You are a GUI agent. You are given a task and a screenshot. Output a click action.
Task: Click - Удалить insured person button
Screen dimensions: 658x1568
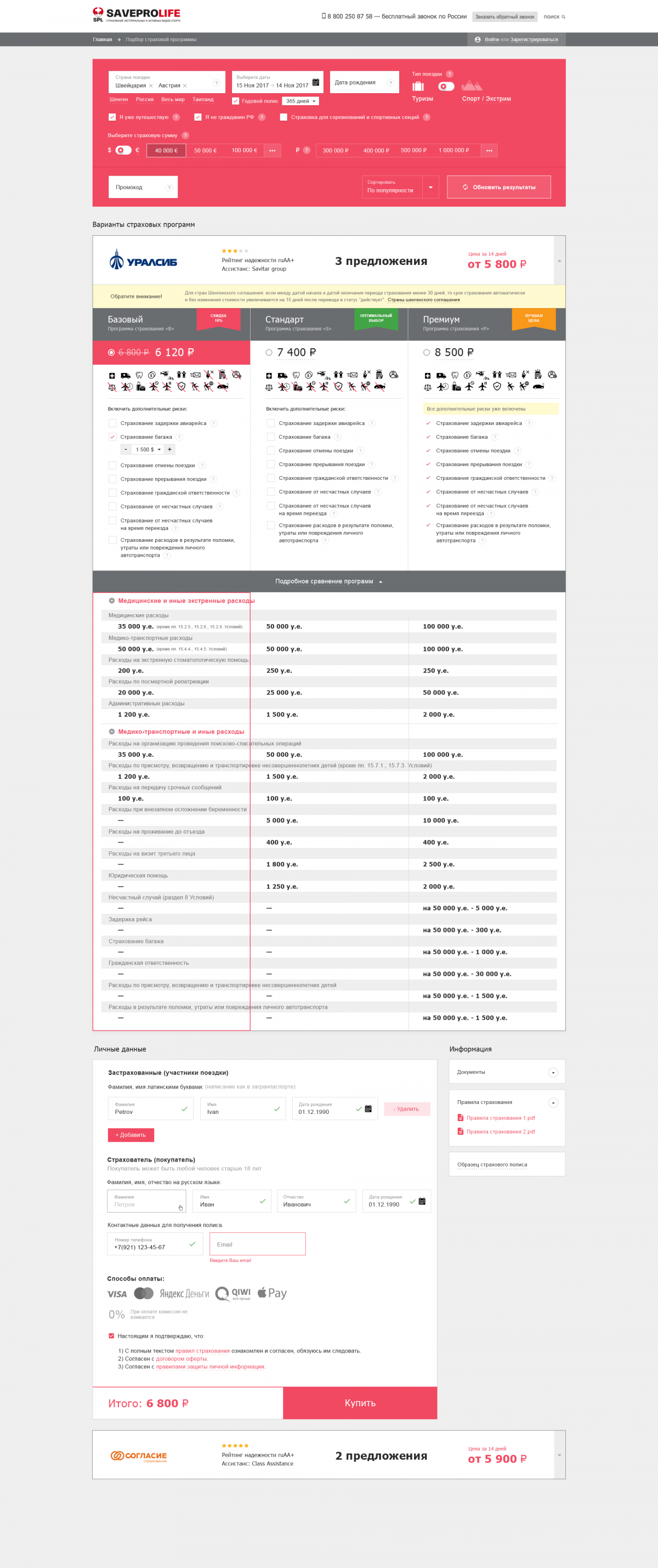click(407, 1109)
